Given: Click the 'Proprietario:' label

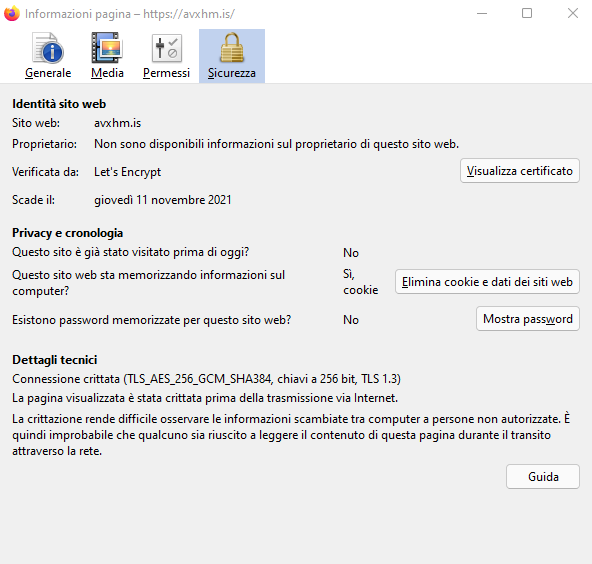Looking at the screenshot, I should click(x=44, y=144).
